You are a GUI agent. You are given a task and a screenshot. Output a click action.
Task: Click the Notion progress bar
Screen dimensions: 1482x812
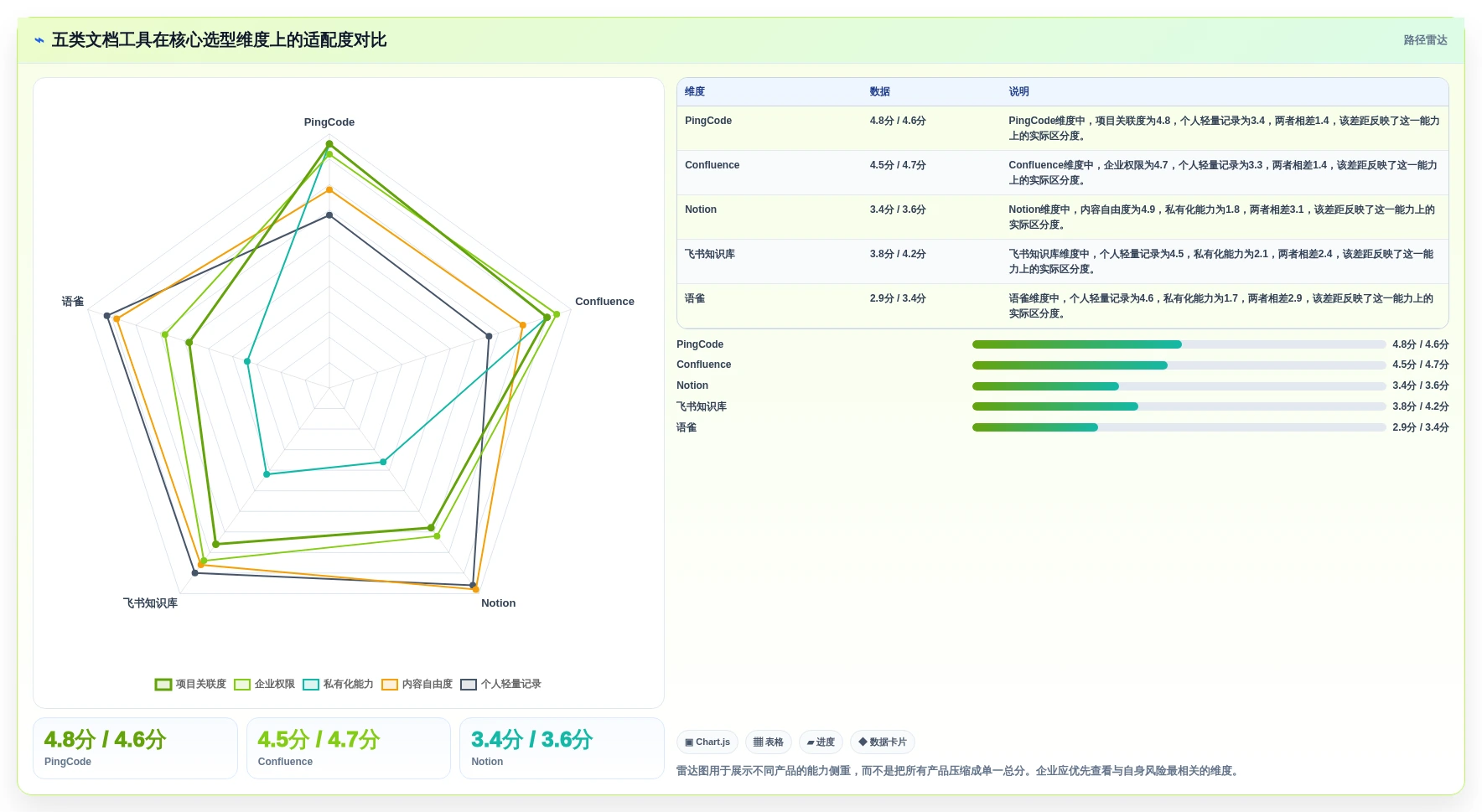tap(1179, 386)
